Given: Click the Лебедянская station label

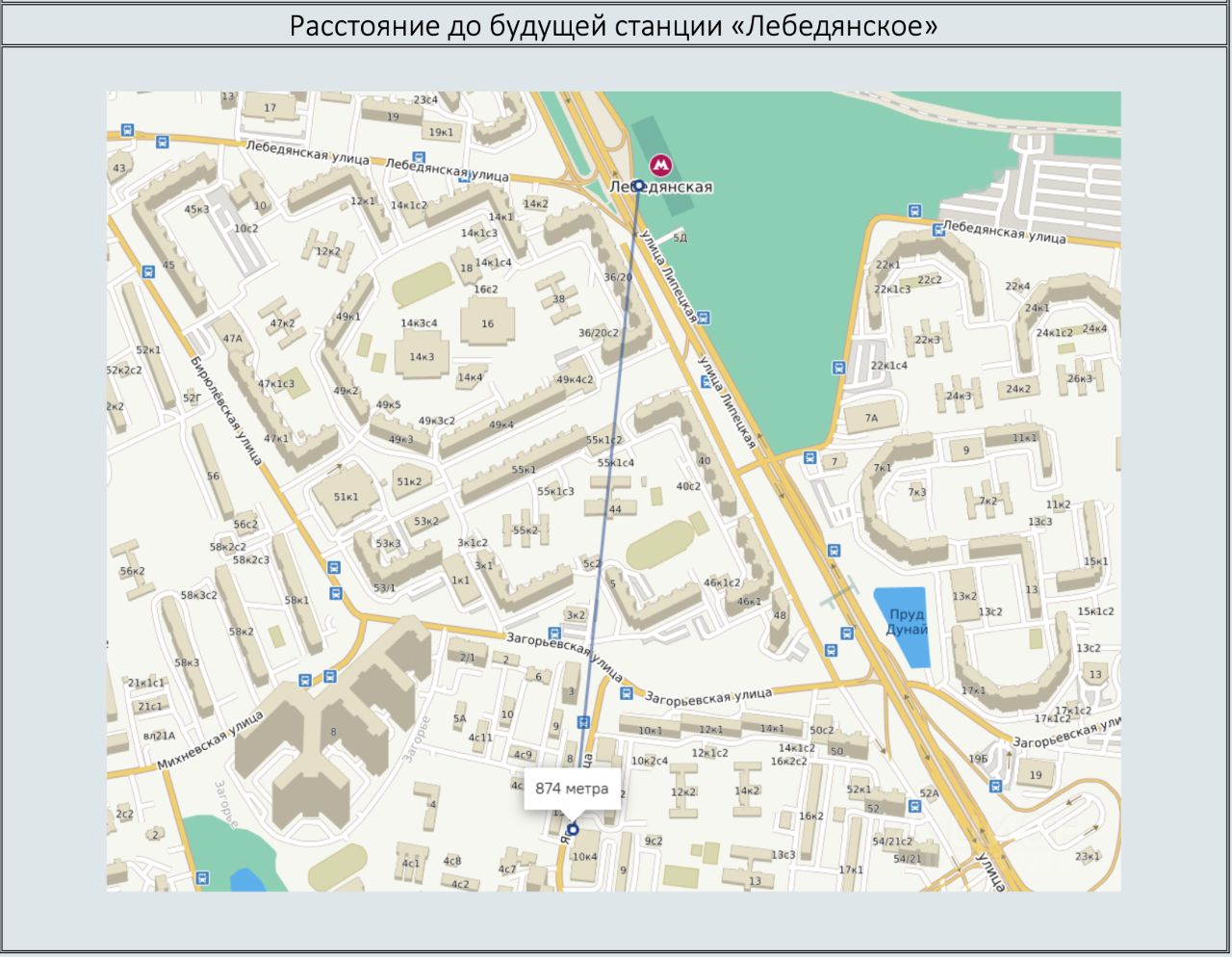Looking at the screenshot, I should pos(661,187).
